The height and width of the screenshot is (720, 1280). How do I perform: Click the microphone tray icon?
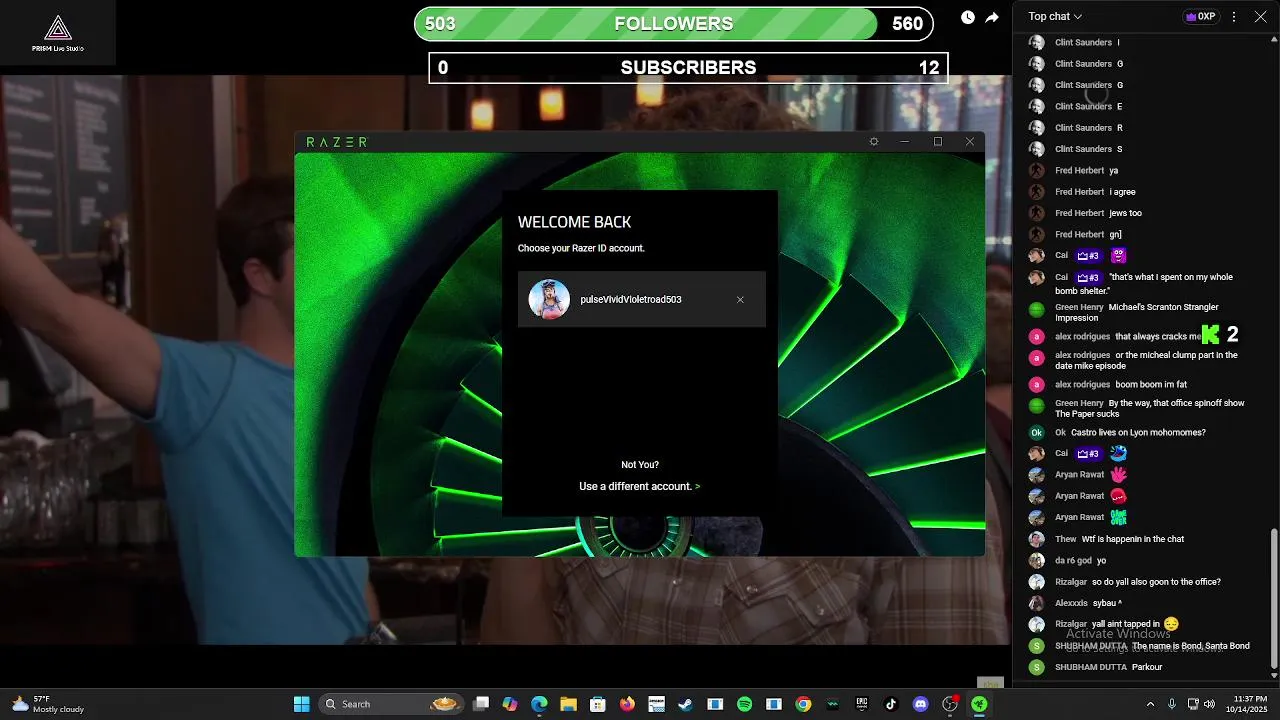pyautogui.click(x=1172, y=704)
